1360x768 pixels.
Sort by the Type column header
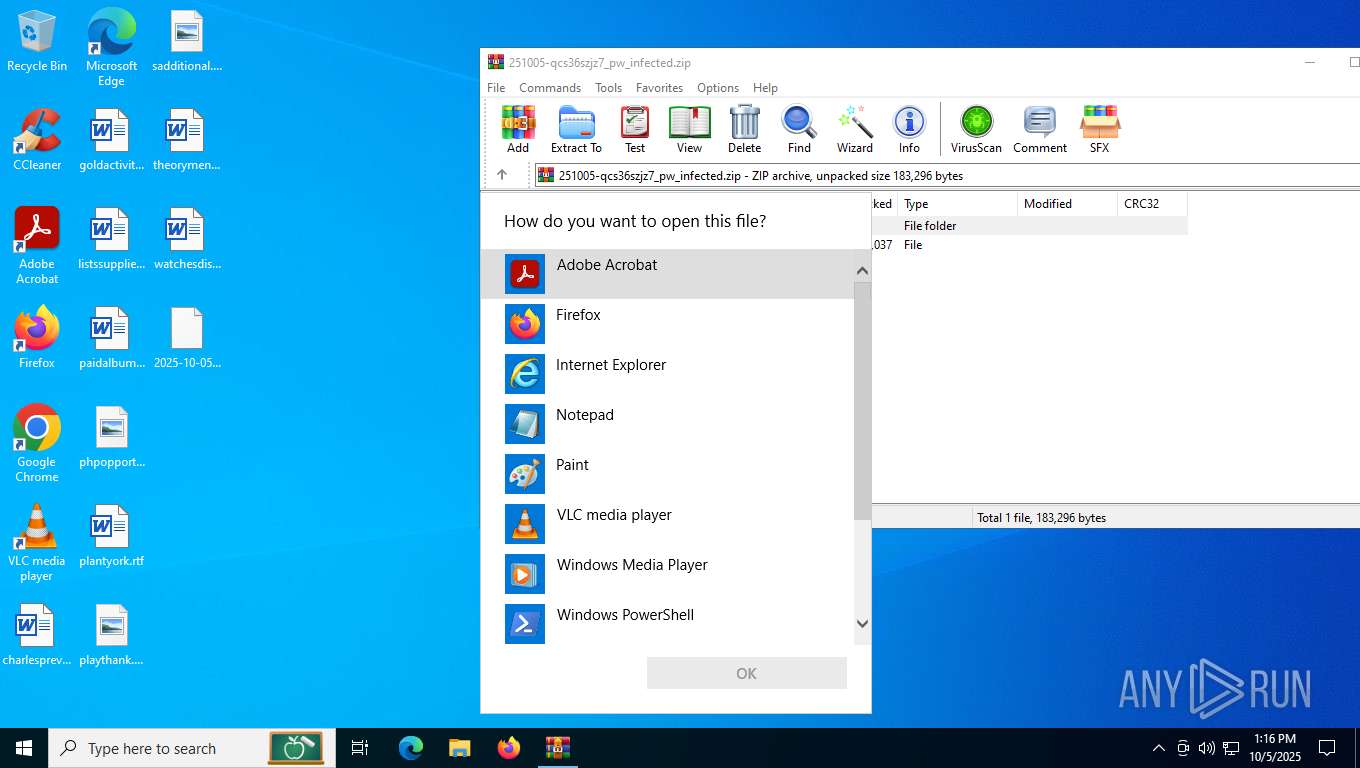(957, 204)
